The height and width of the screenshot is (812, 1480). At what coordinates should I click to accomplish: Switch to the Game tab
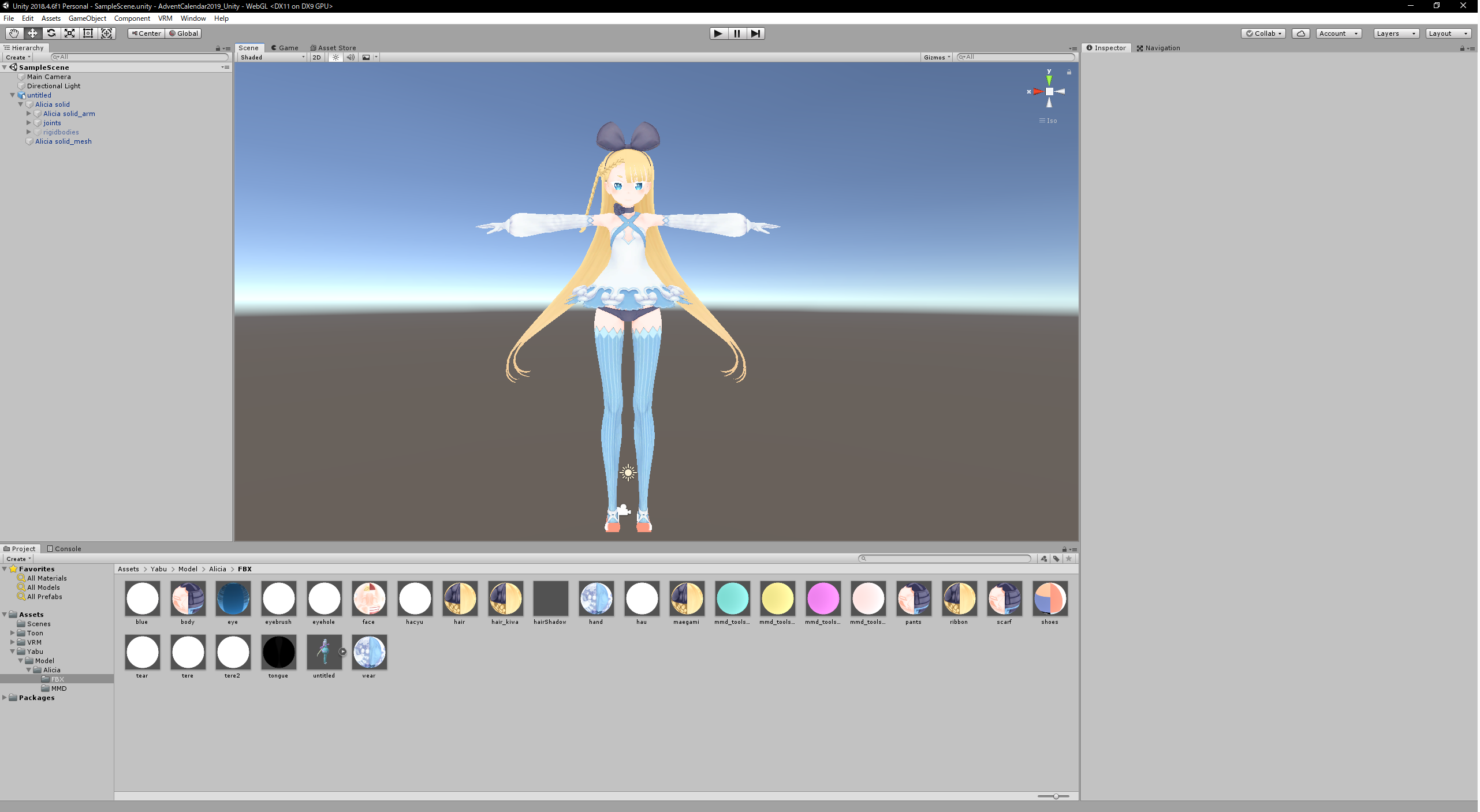coord(285,48)
